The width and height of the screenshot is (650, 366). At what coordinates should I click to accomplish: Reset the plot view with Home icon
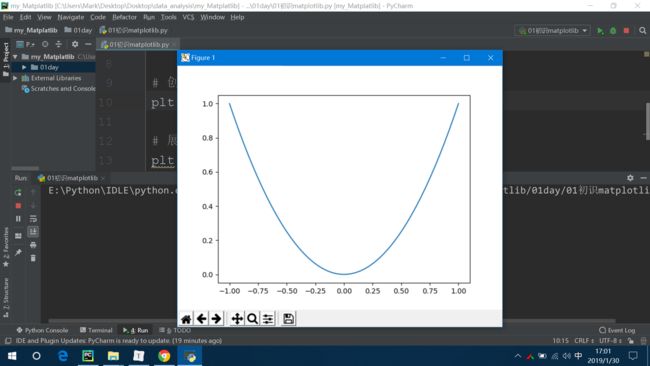coord(186,319)
